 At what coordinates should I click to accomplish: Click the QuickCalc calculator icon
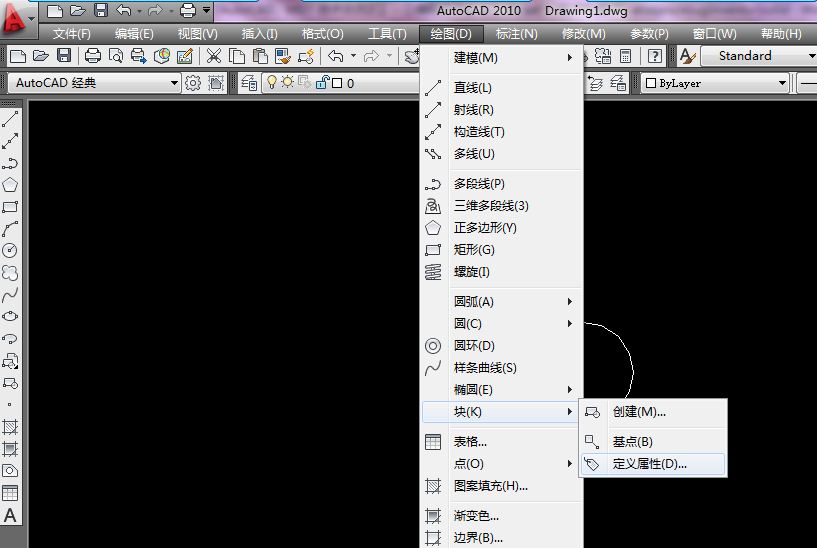(x=626, y=55)
